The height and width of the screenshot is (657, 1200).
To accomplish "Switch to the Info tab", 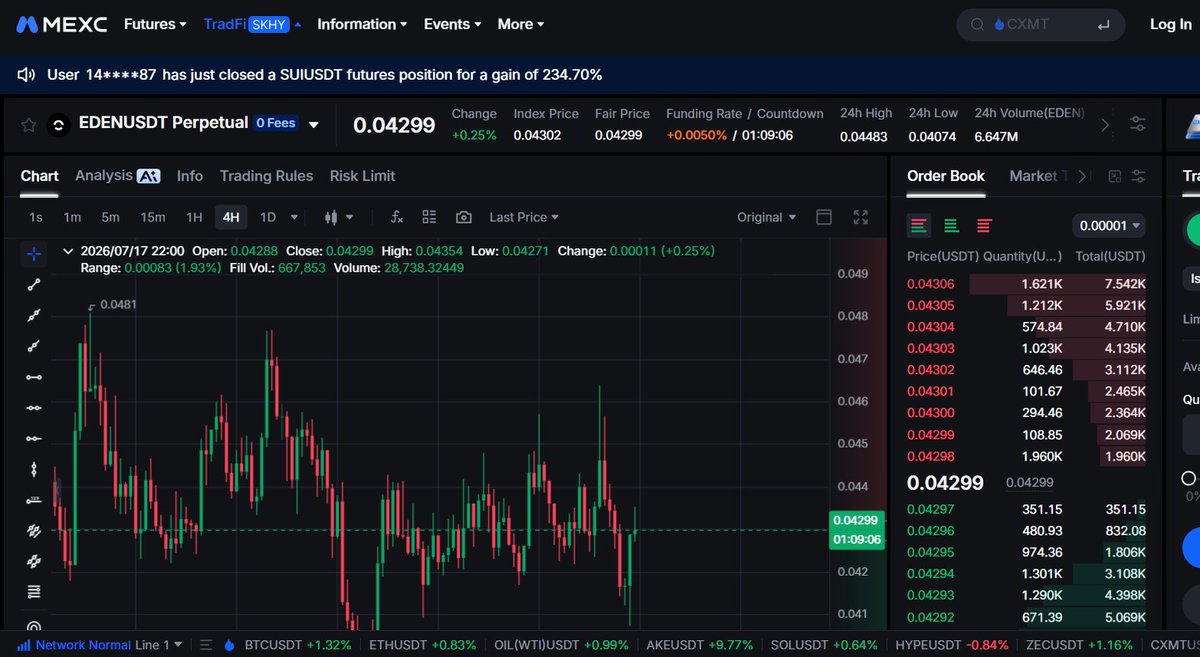I will pyautogui.click(x=190, y=176).
